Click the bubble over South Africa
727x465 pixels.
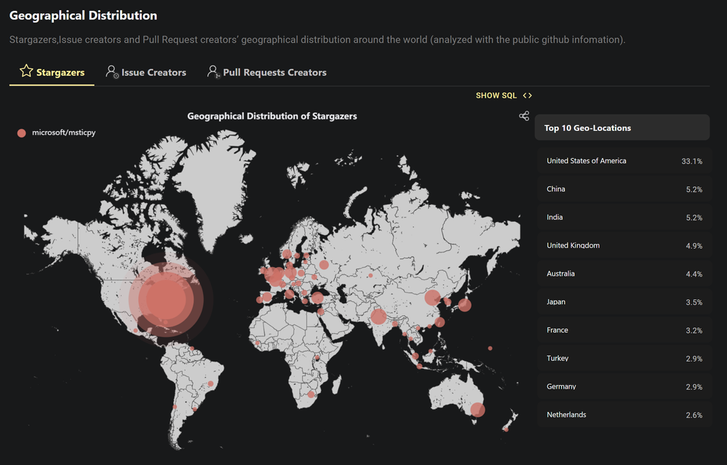point(311,395)
